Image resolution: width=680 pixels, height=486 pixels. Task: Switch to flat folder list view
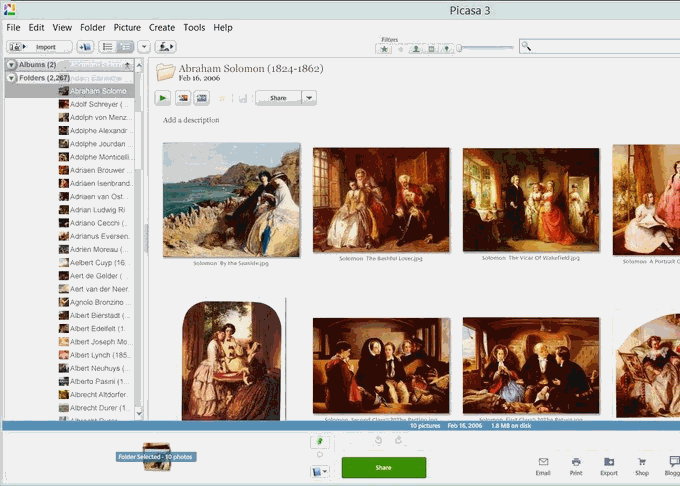[x=108, y=47]
